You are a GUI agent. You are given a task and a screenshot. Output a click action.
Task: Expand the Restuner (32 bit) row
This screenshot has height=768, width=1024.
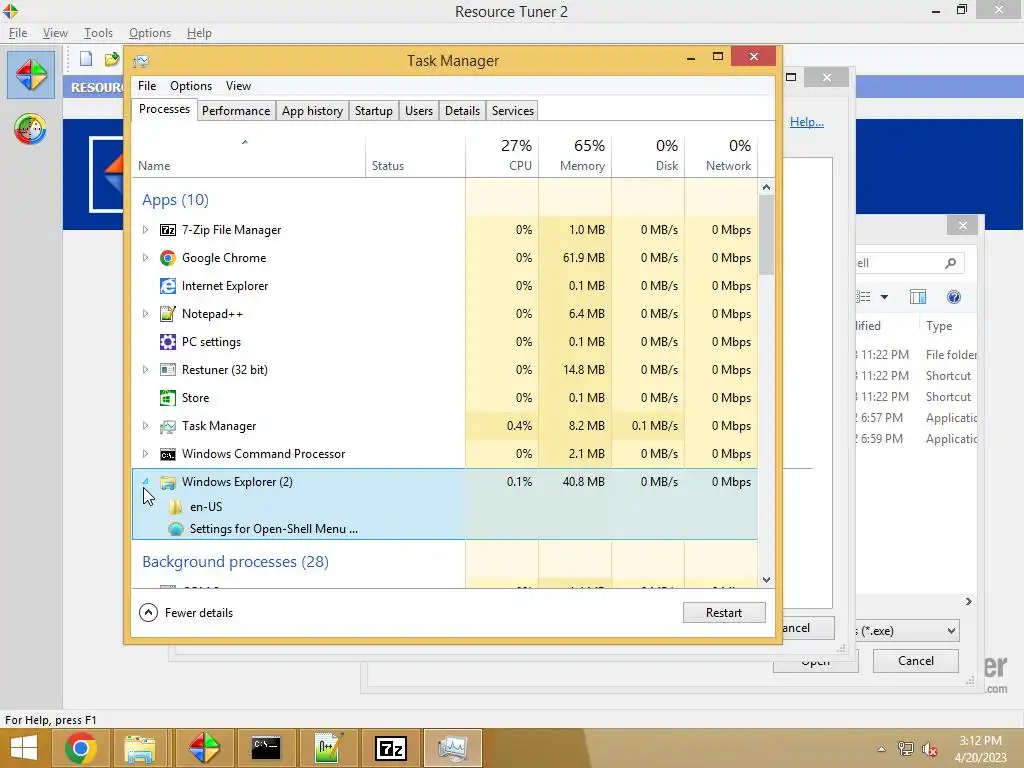[145, 370]
